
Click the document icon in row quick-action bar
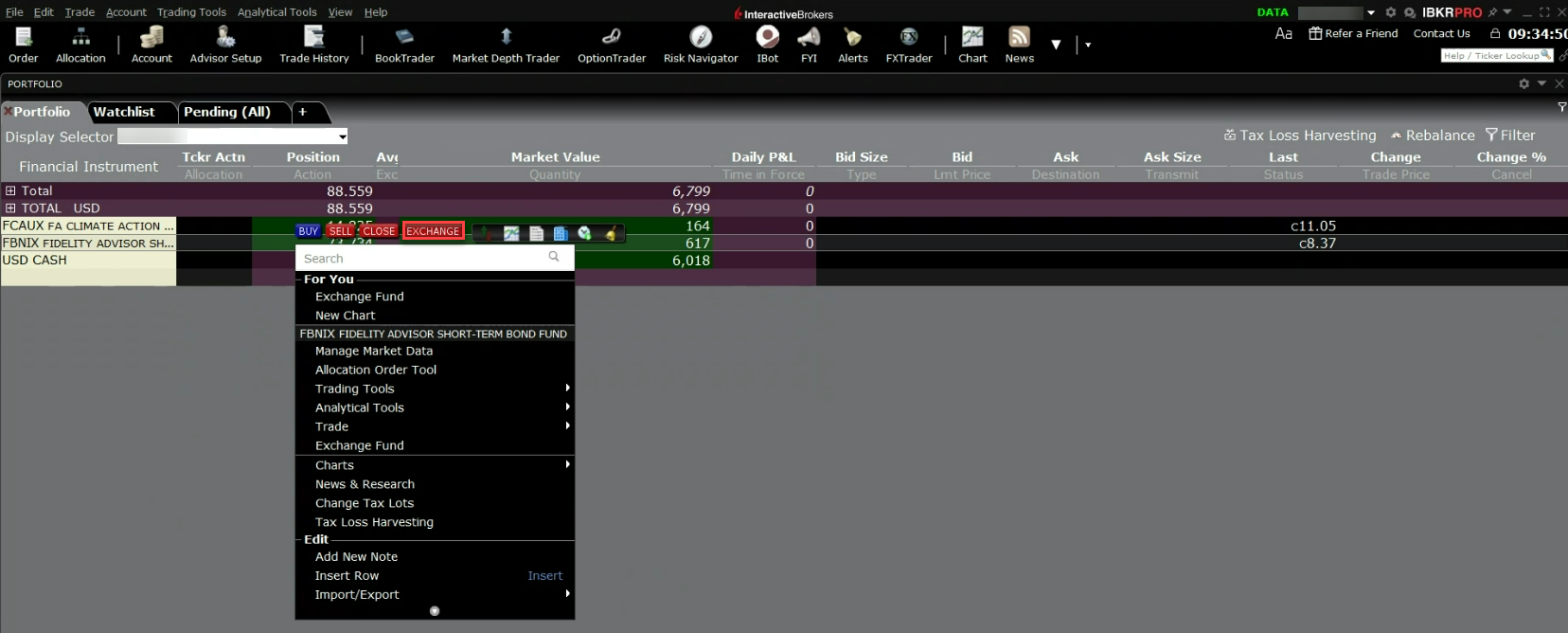click(537, 233)
